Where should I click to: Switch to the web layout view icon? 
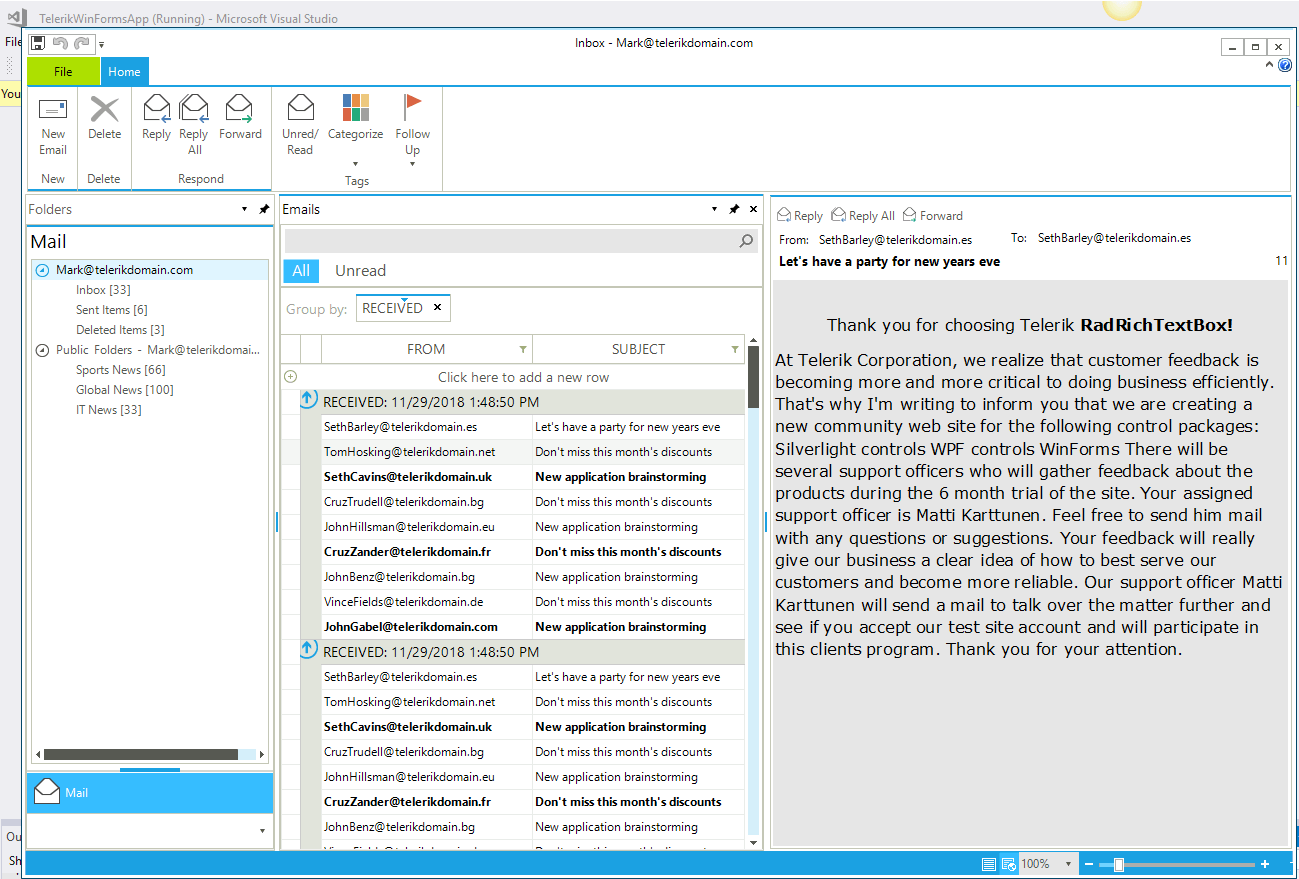[1009, 864]
